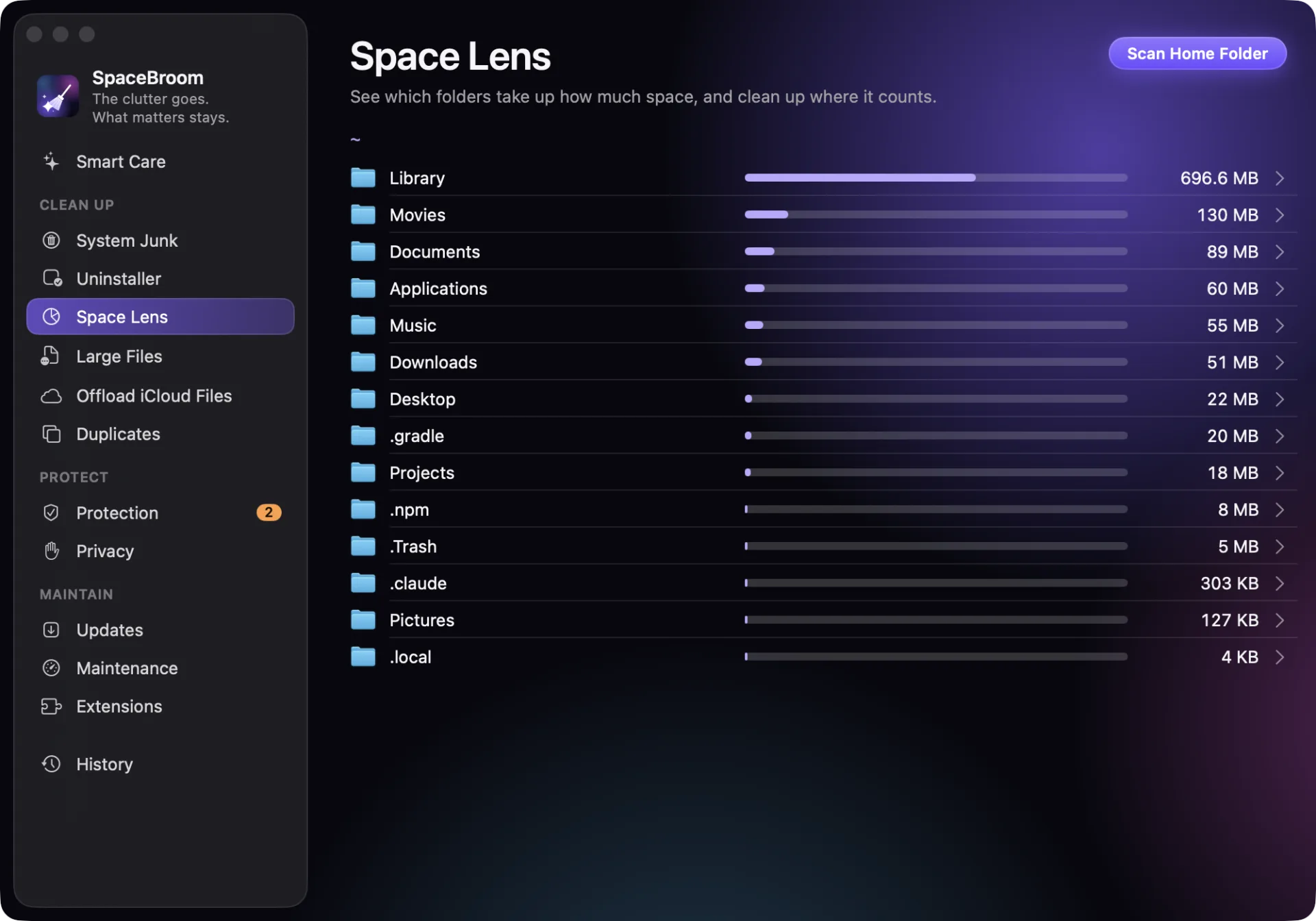Viewport: 1316px width, 921px height.
Task: Open the Privacy section
Action: pyautogui.click(x=160, y=551)
